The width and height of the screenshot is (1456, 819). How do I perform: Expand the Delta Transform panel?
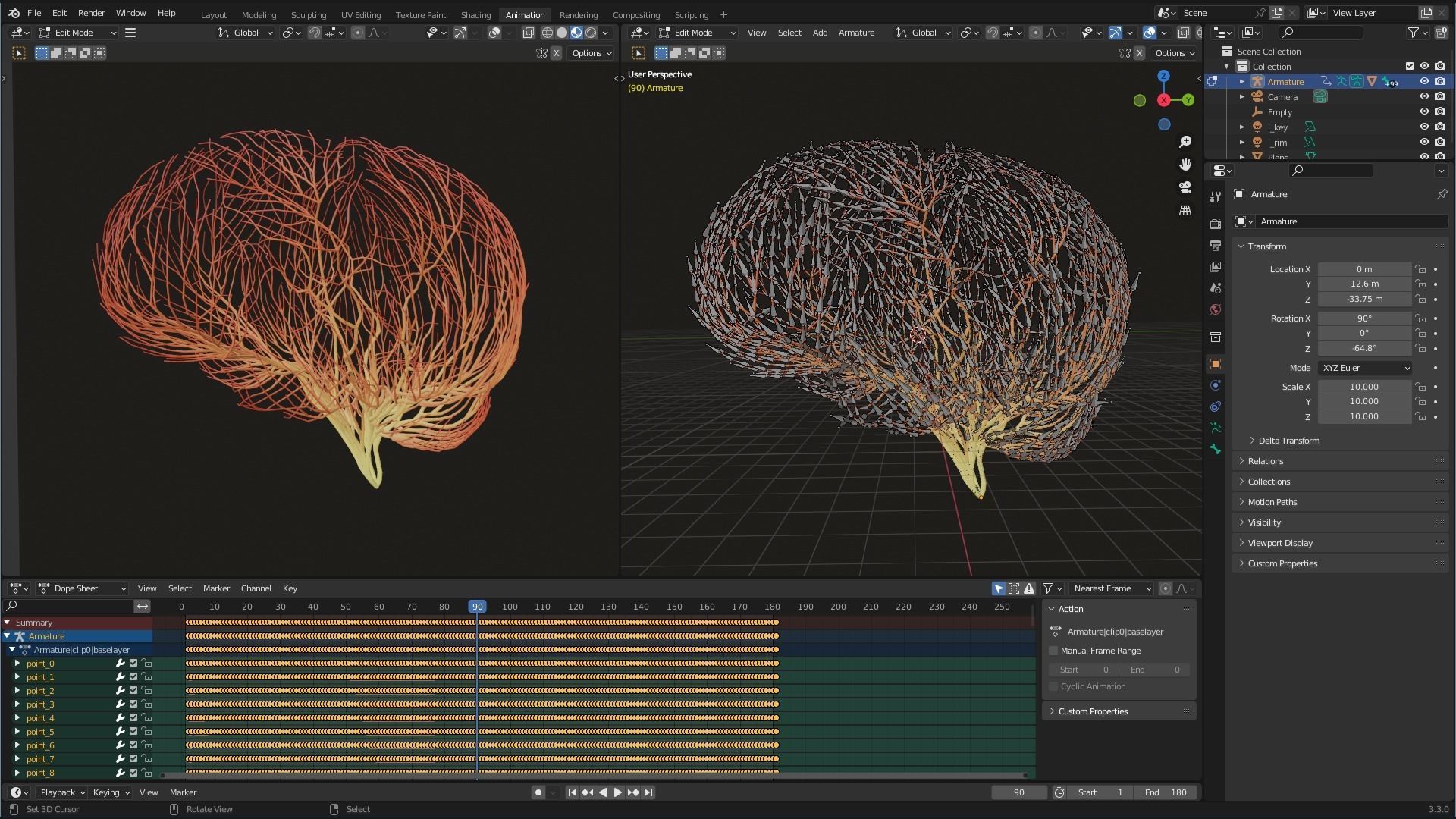coord(1288,441)
